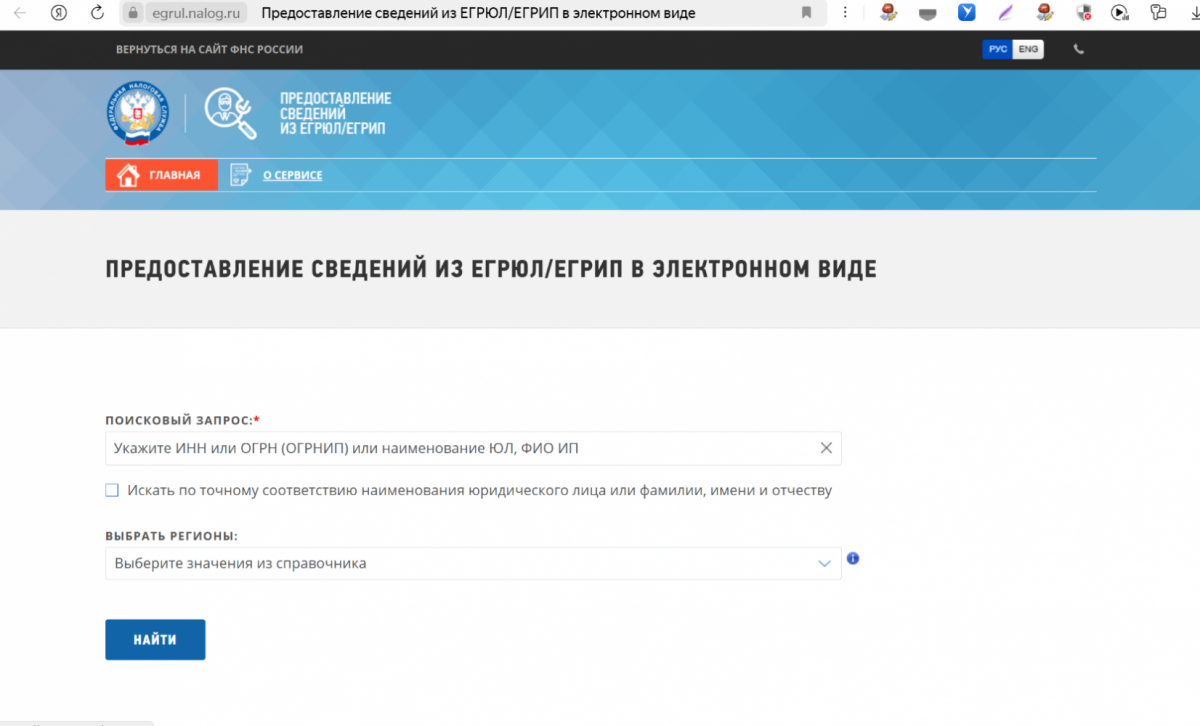
Task: Follow 'Вернуться на сайт ФНС России' link
Action: (x=209, y=49)
